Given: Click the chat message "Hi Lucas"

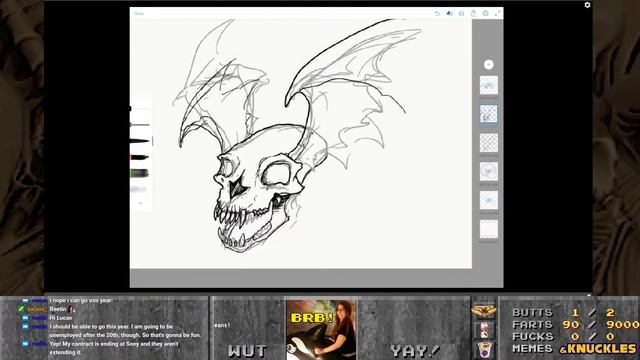Looking at the screenshot, I should tap(61, 318).
